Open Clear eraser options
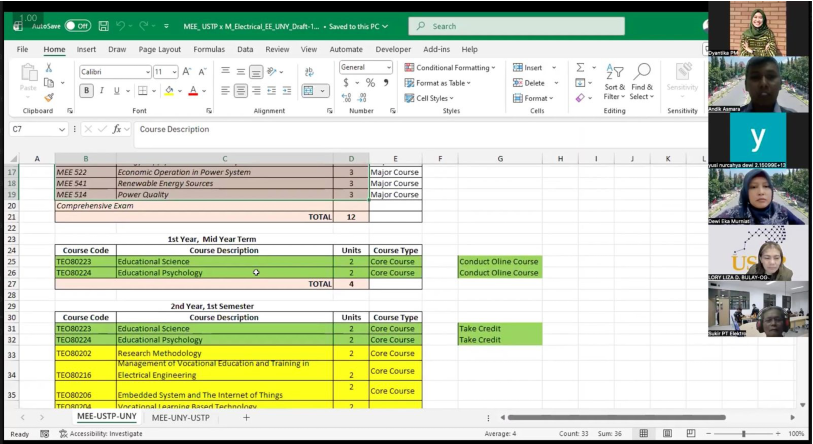 click(x=580, y=98)
